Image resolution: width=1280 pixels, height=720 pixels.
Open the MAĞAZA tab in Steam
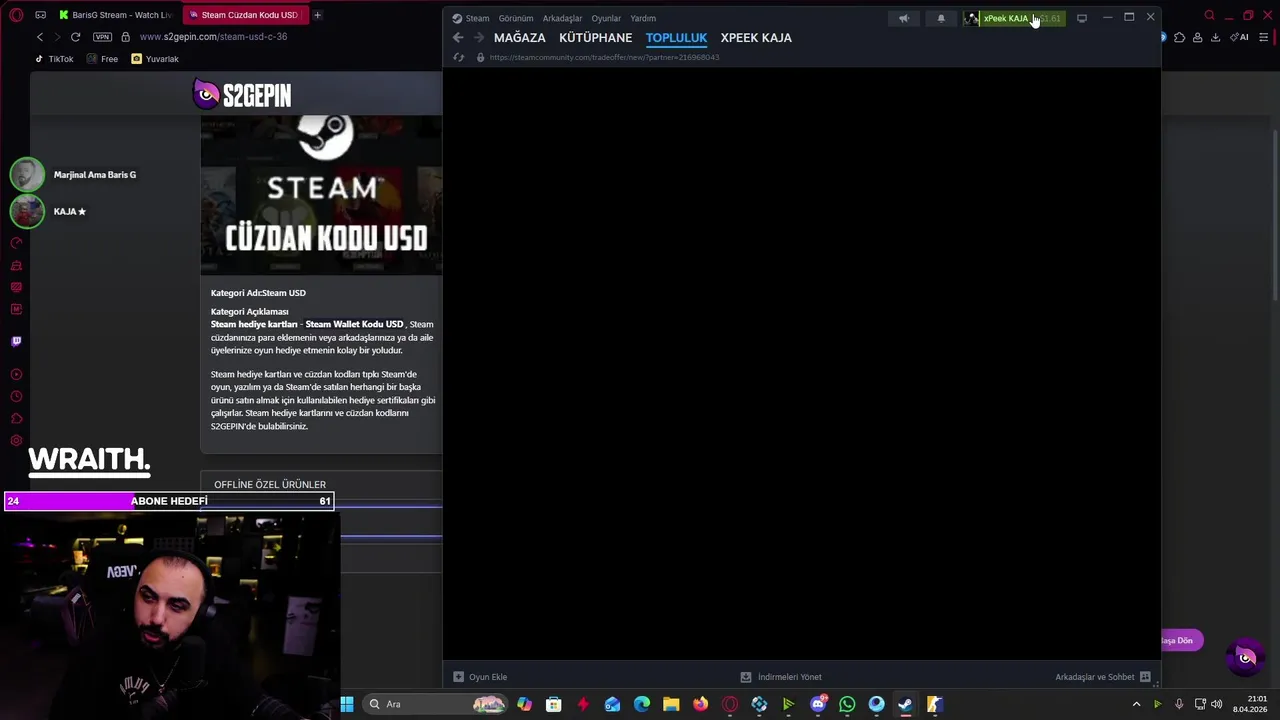coord(520,38)
